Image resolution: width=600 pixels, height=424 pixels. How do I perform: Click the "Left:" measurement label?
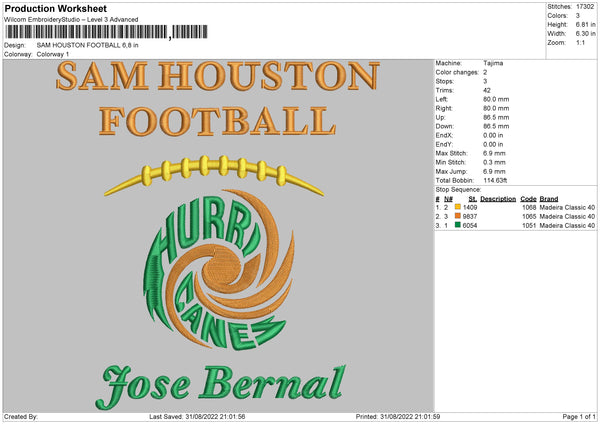[x=442, y=99]
